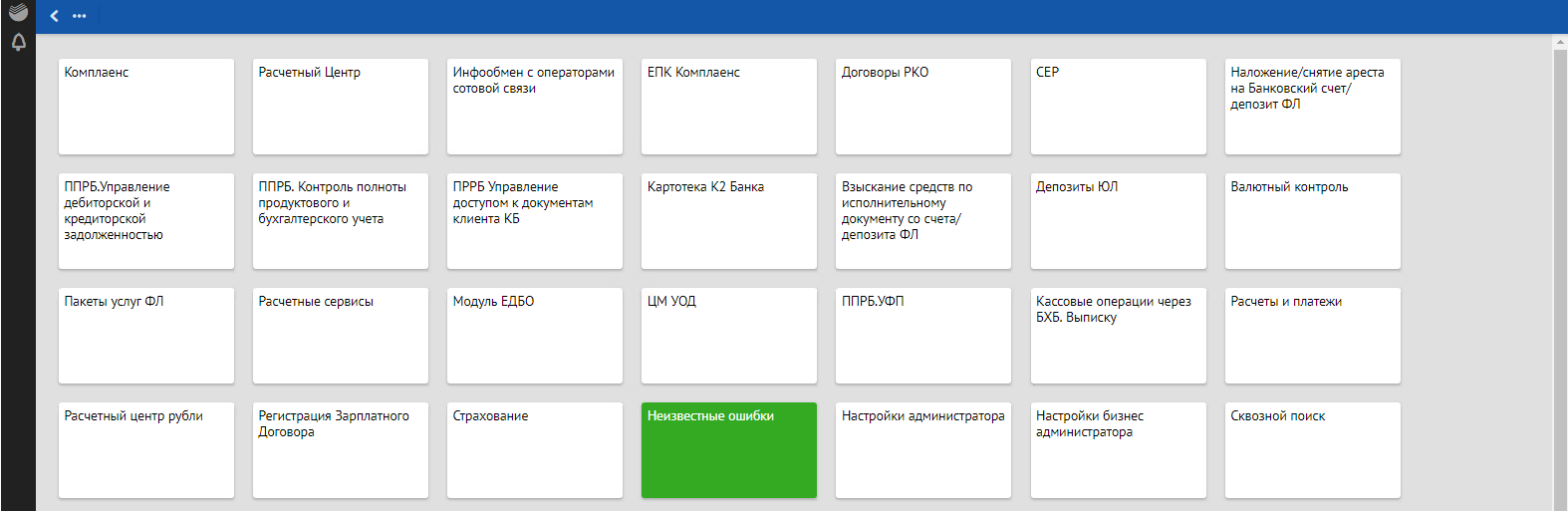Open the СЕР tile
This screenshot has height=511, width=1568.
[x=1118, y=107]
